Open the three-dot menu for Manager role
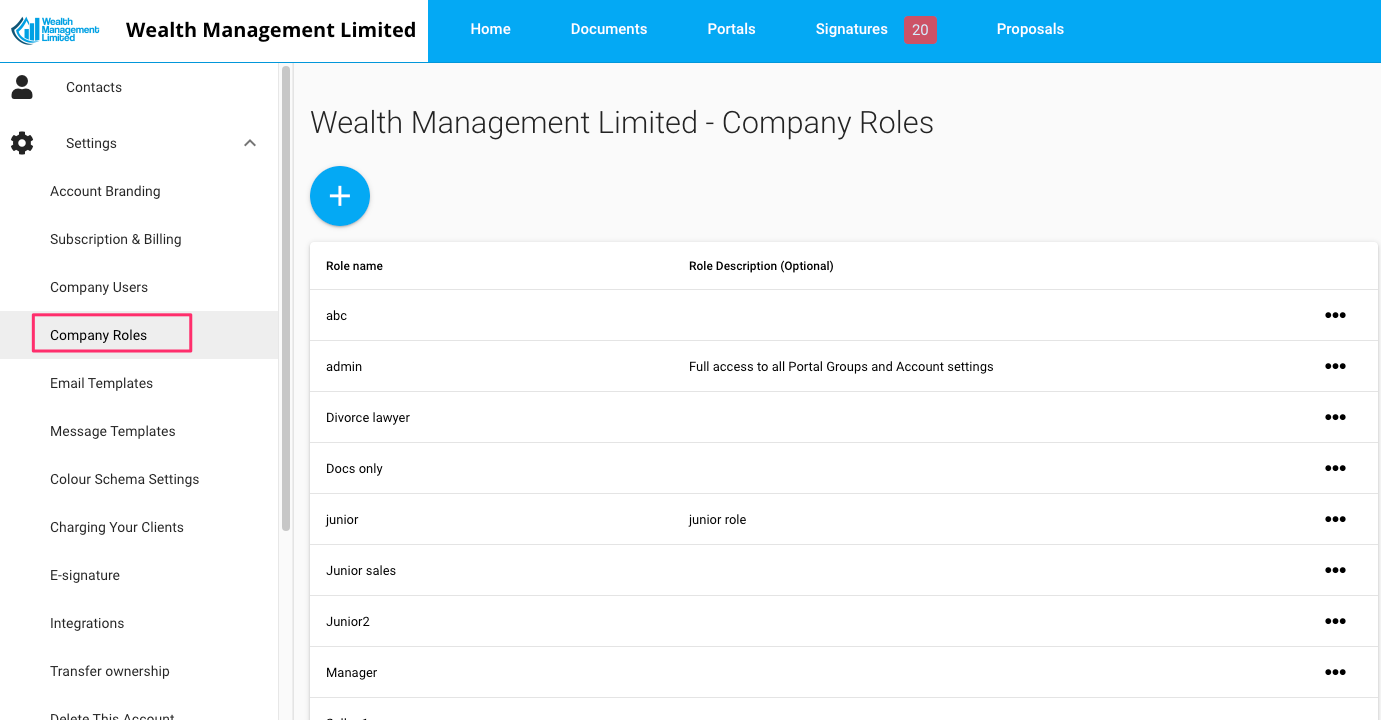The image size is (1381, 720). pos(1335,672)
